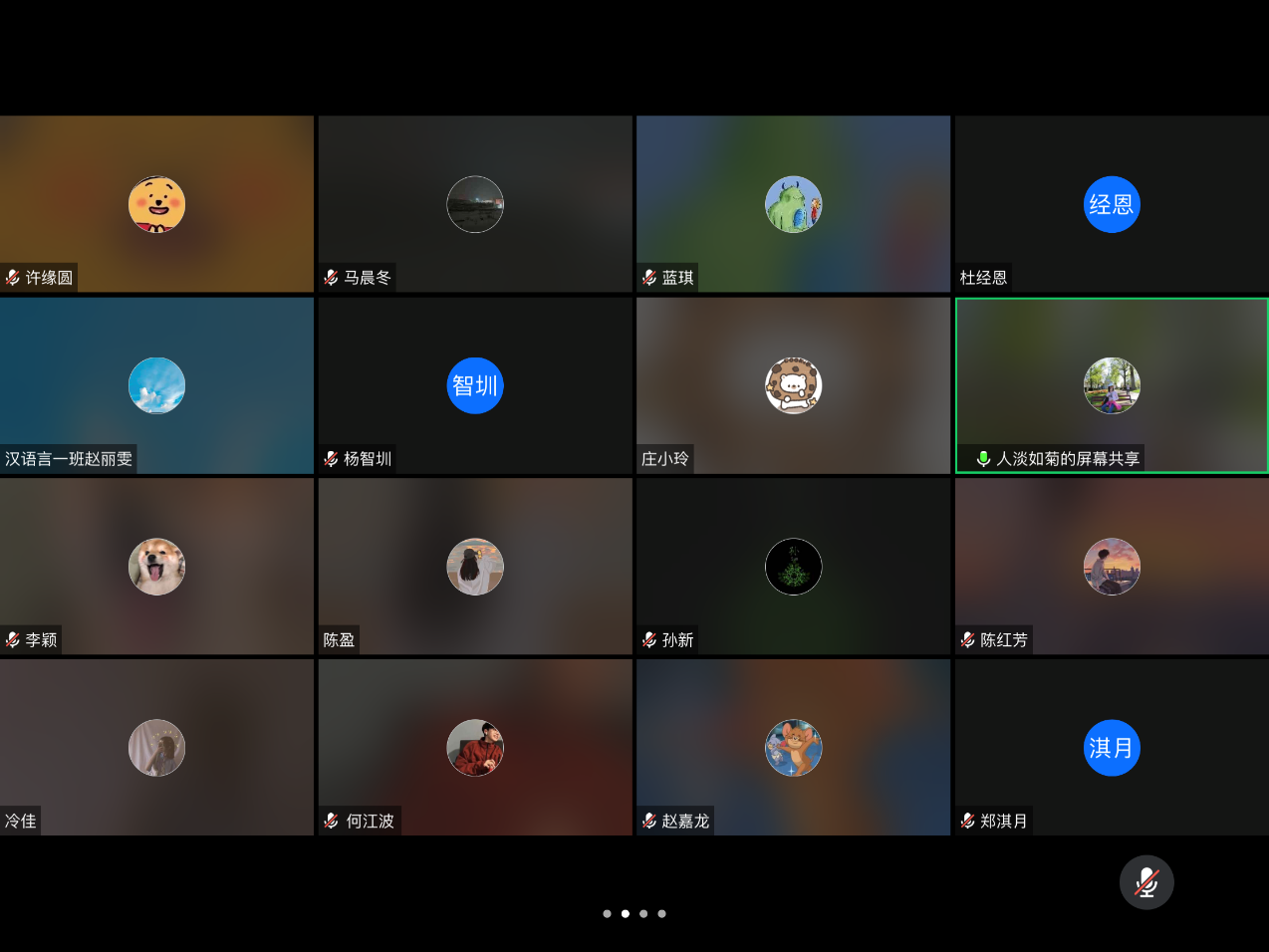
Task: Select 杜经恩's blue 经恩 avatar
Action: coord(1111,204)
